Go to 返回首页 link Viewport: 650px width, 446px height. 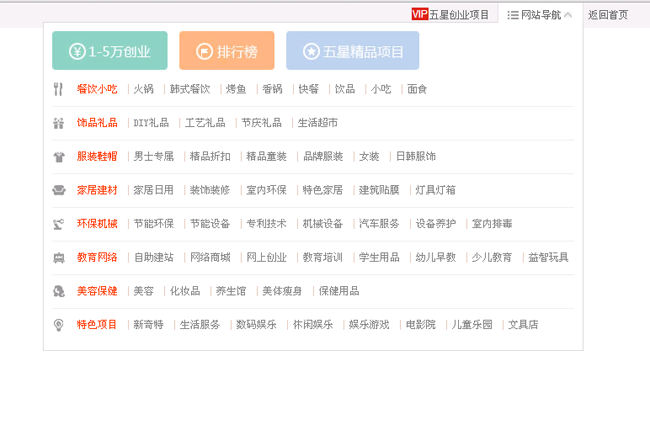(608, 14)
